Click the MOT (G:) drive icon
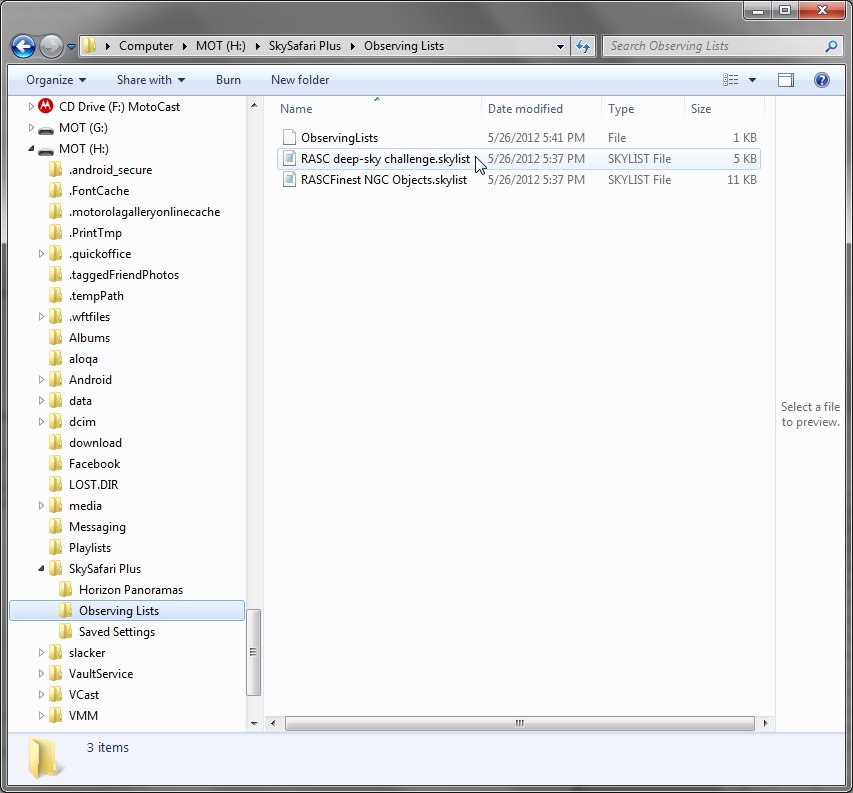The height and width of the screenshot is (793, 853). tap(45, 128)
